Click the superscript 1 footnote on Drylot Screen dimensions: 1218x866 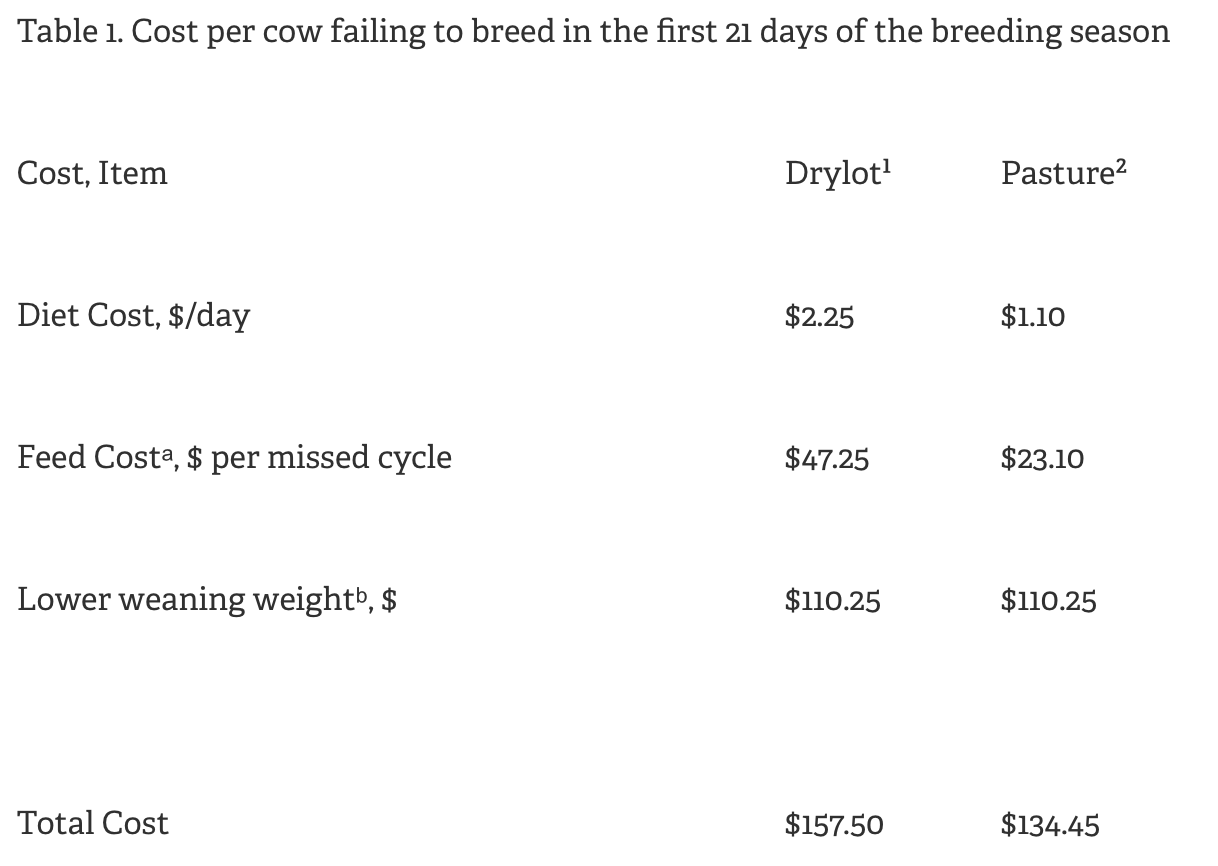point(886,164)
